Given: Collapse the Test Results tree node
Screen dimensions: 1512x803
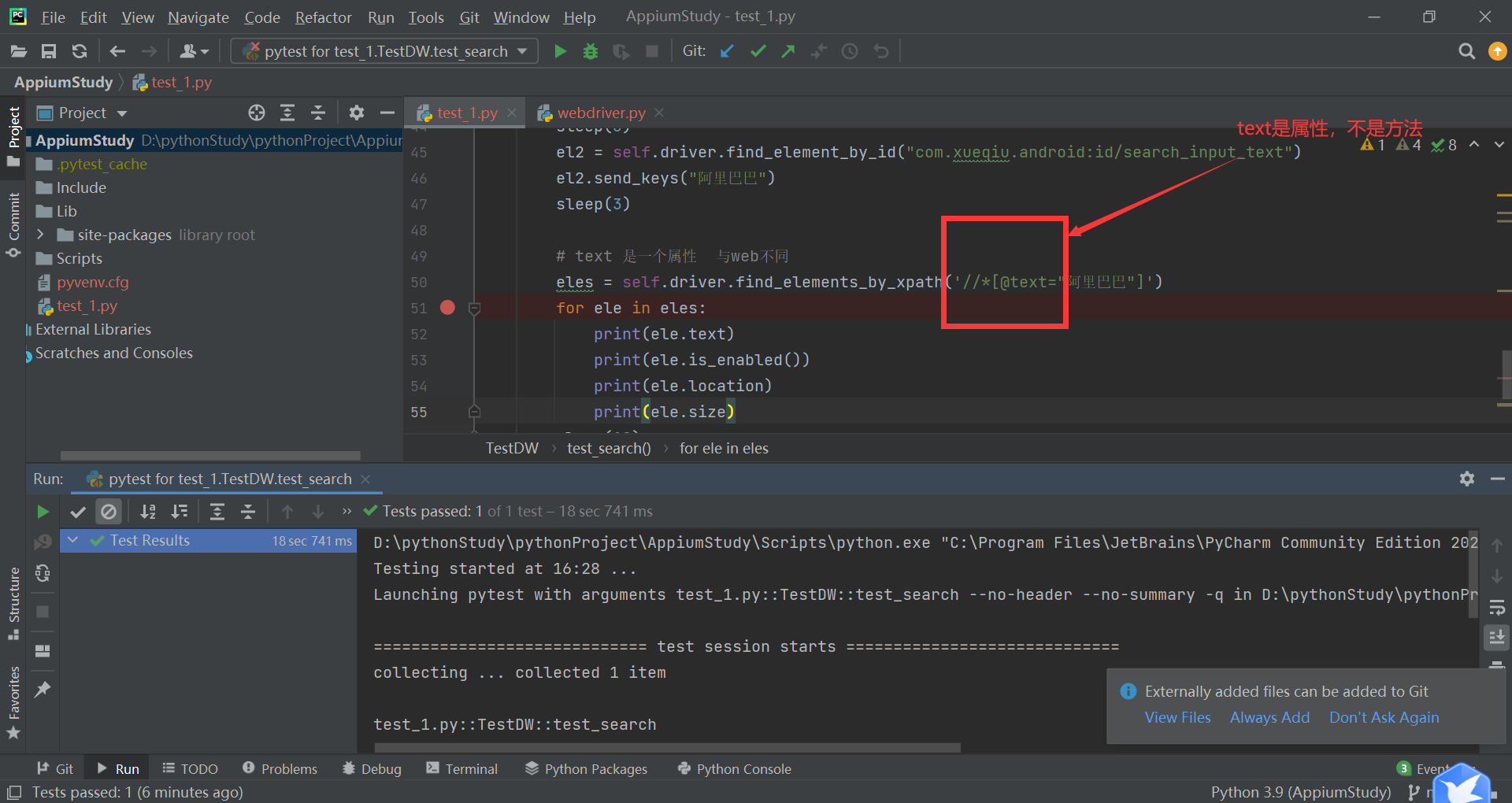Looking at the screenshot, I should pos(73,540).
